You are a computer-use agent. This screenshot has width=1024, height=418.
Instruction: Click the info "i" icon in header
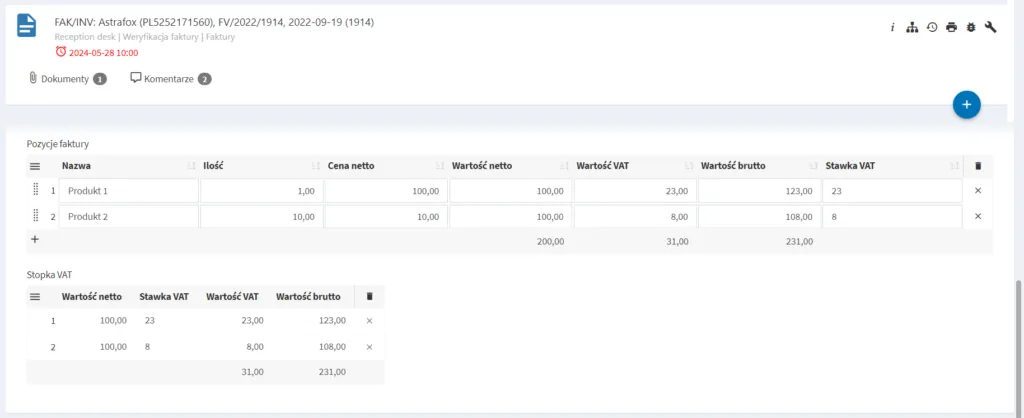[893, 27]
